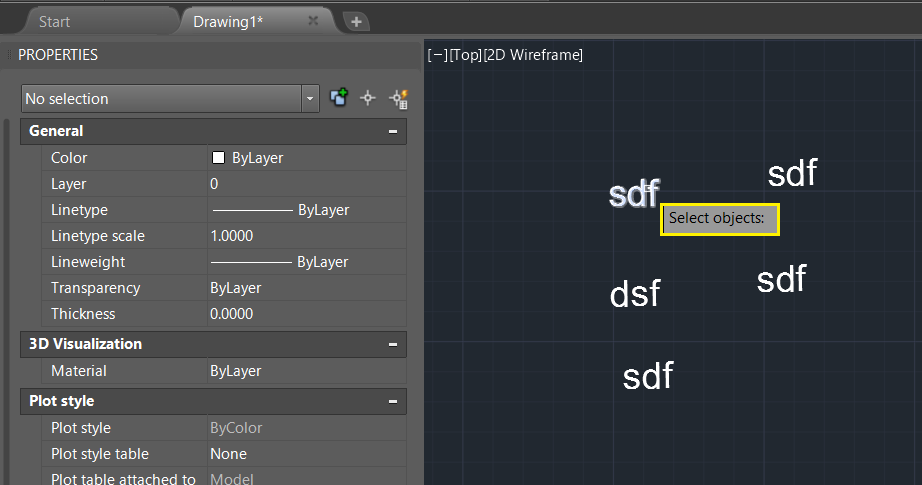Open the [2D Wireframe] visual style menu

(533, 55)
